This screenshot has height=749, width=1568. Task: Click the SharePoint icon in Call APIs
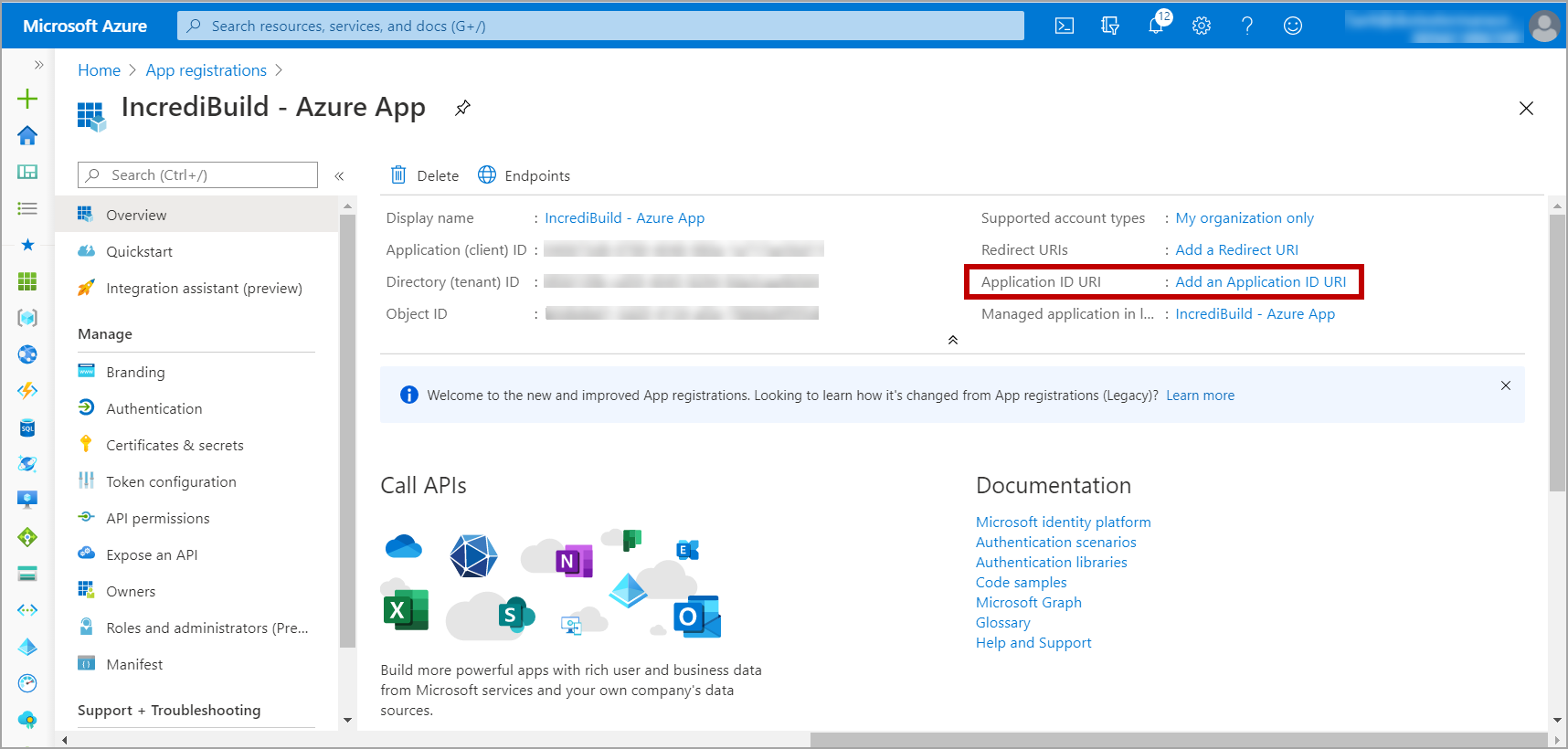click(x=516, y=616)
